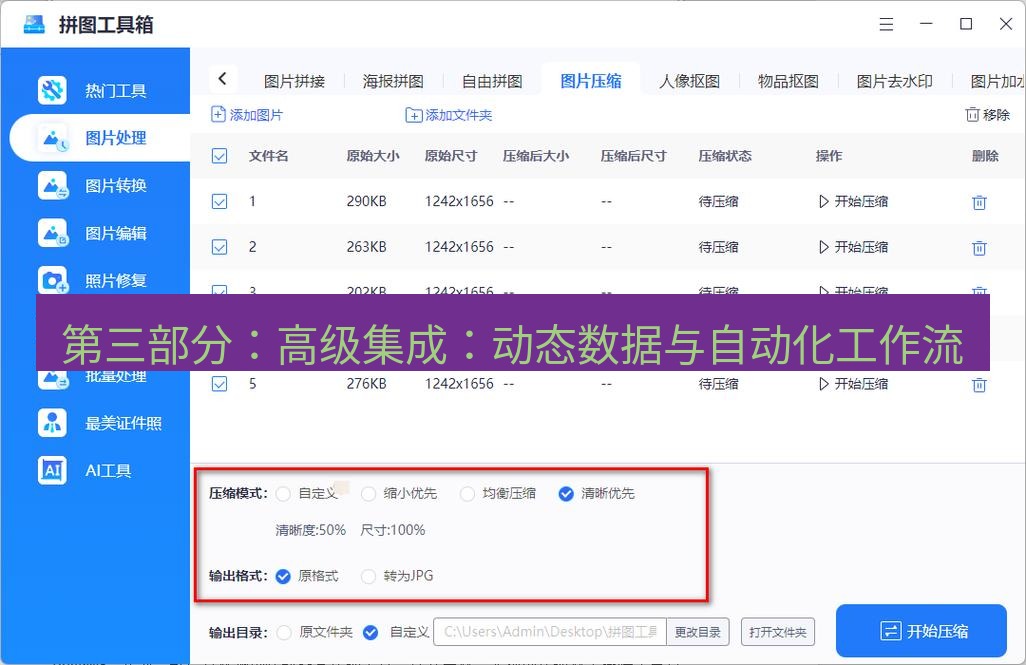Delete file 2 with trash icon
The width and height of the screenshot is (1026, 665).
pyautogui.click(x=979, y=247)
